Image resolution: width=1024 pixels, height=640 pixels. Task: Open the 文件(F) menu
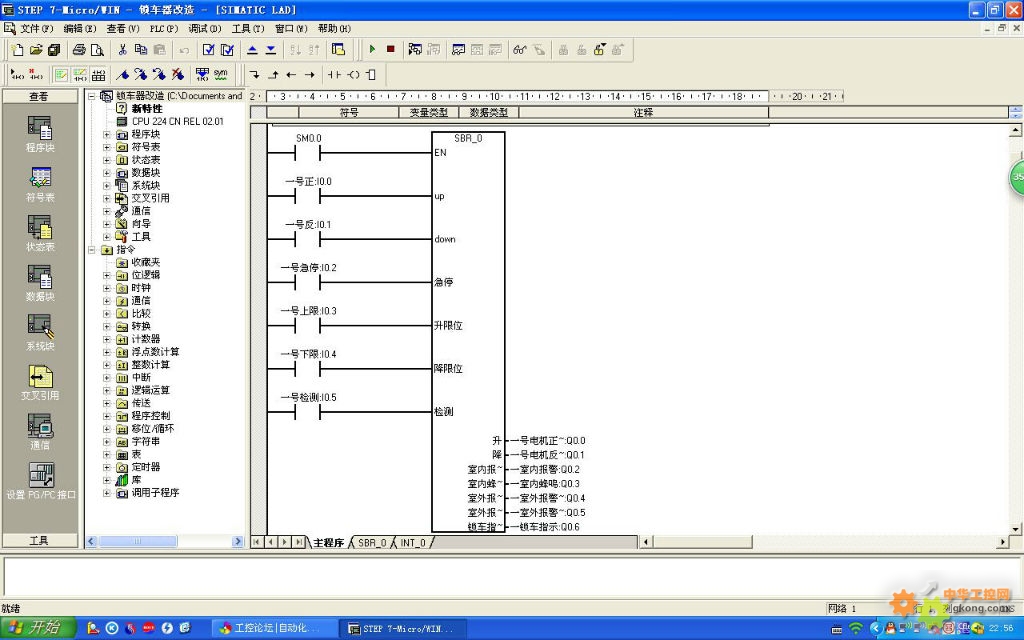pyautogui.click(x=37, y=29)
